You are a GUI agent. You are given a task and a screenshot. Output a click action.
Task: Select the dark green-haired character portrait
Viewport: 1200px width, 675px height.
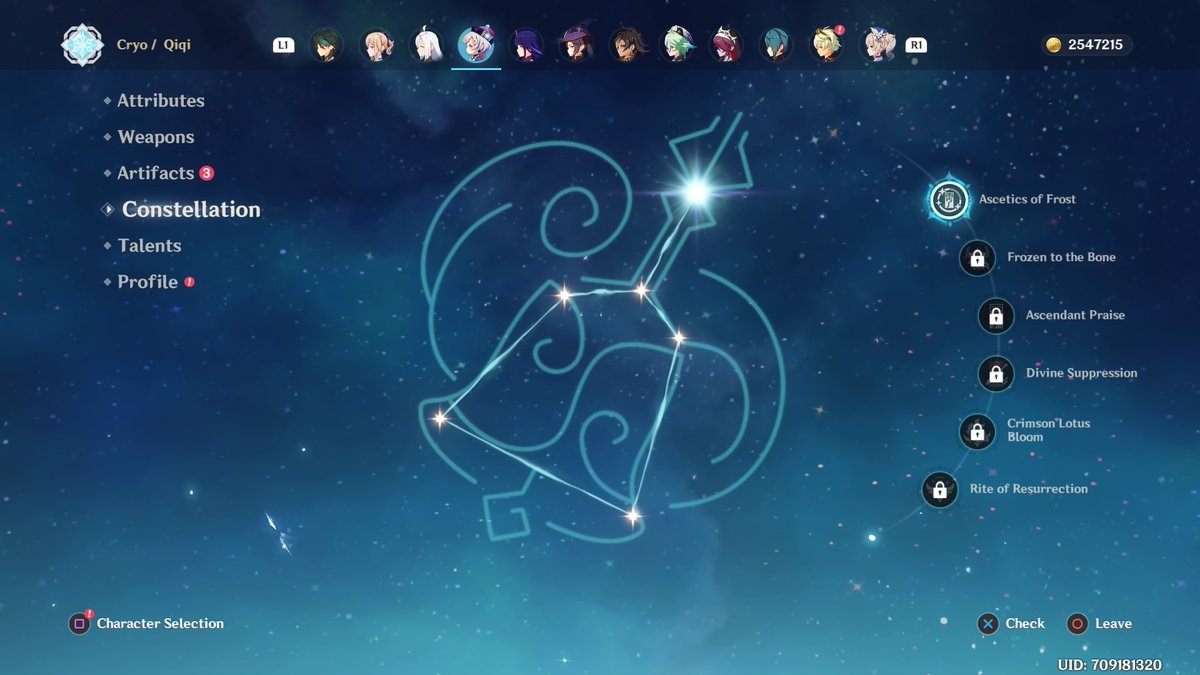click(x=326, y=45)
